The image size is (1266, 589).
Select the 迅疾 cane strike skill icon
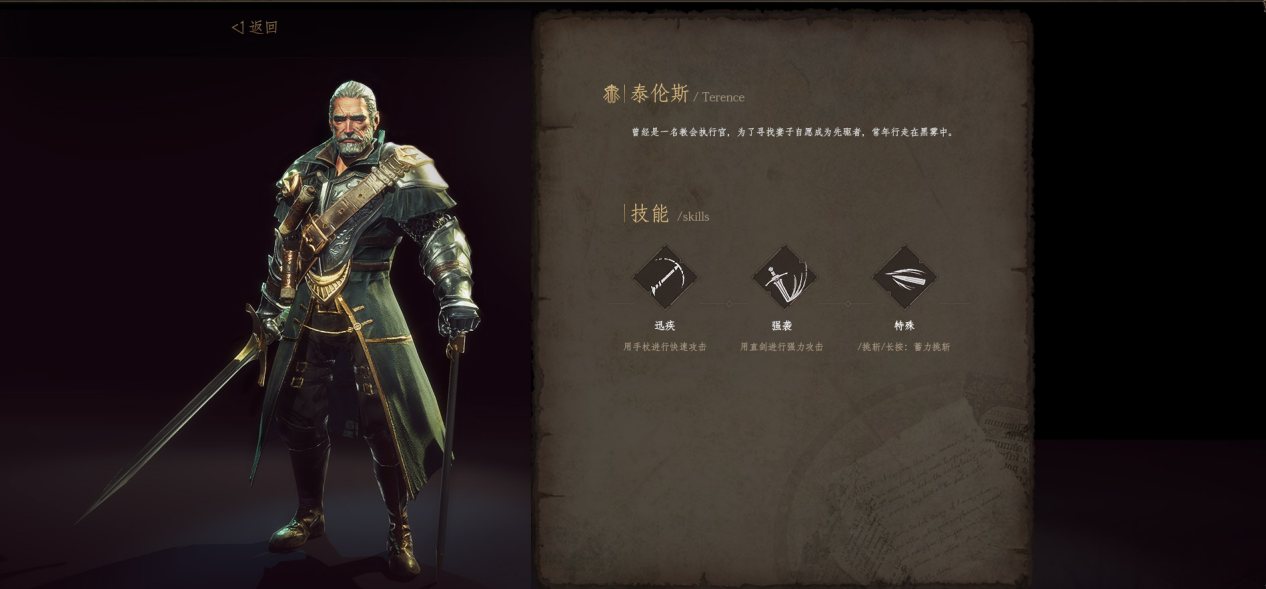pyautogui.click(x=665, y=277)
